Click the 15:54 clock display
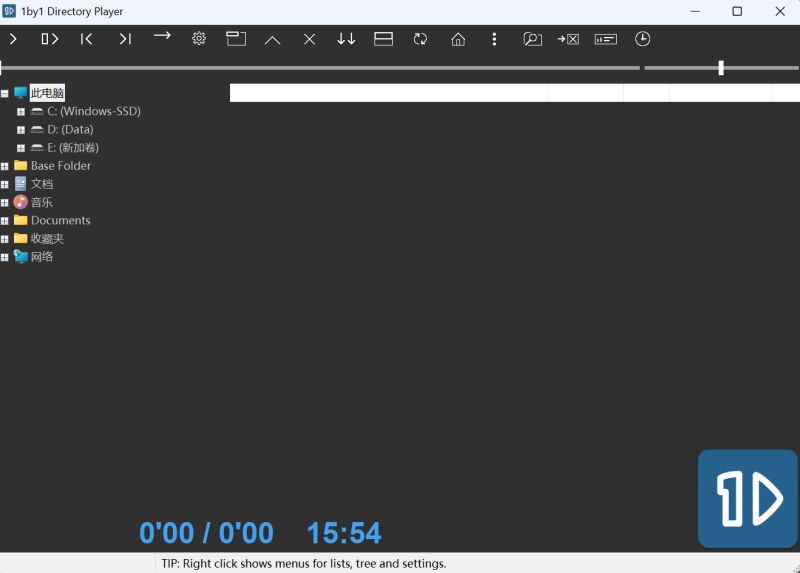The height and width of the screenshot is (573, 800). click(344, 533)
